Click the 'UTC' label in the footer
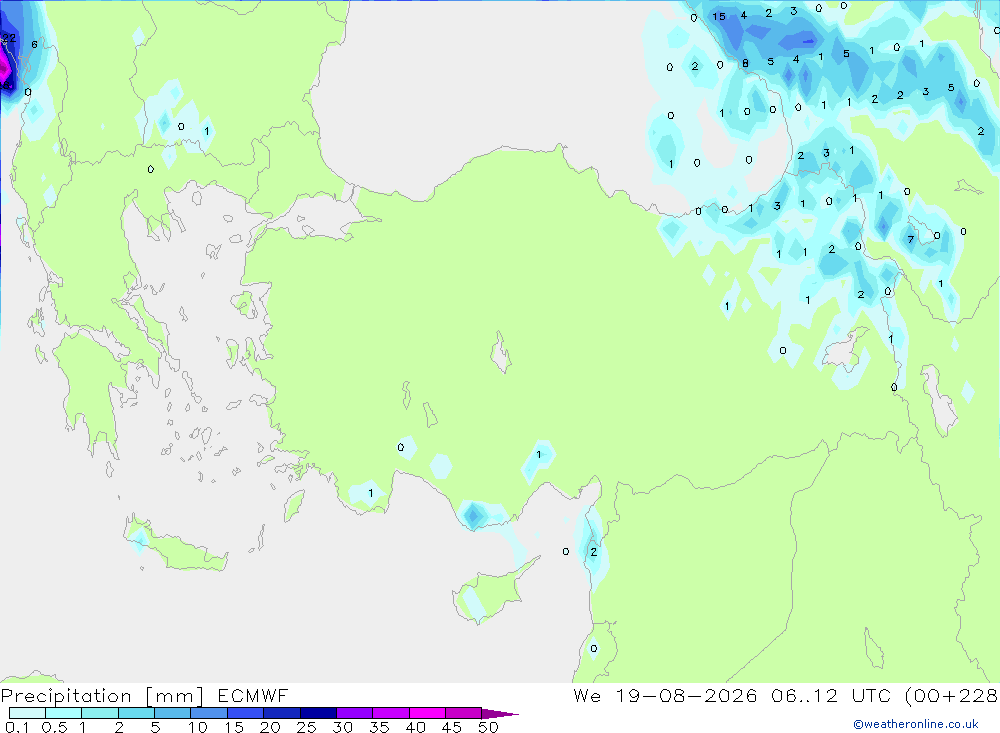This screenshot has height=733, width=1000. pos(871,696)
